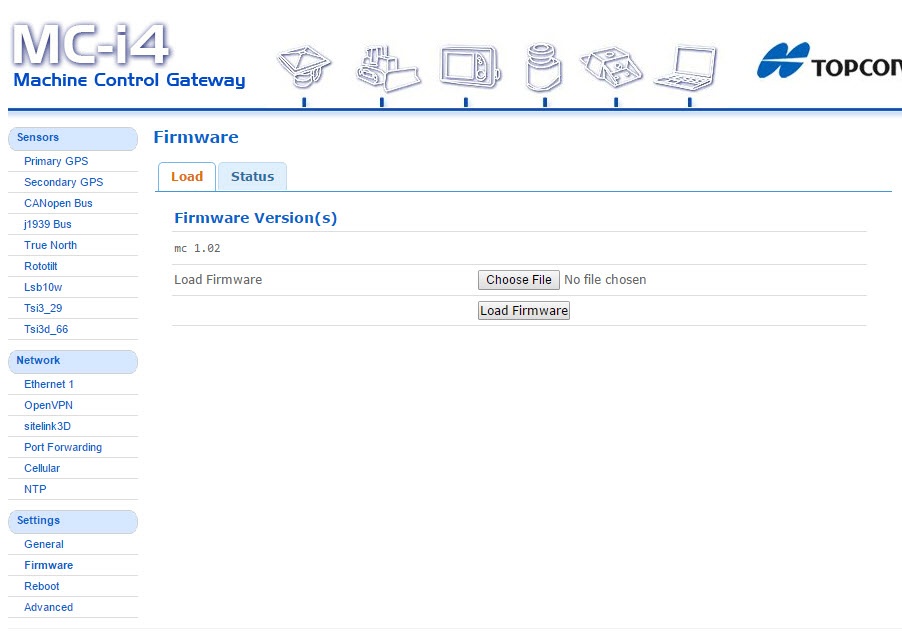The height and width of the screenshot is (637, 902).
Task: Open j1939 Bus settings
Action: [x=48, y=224]
